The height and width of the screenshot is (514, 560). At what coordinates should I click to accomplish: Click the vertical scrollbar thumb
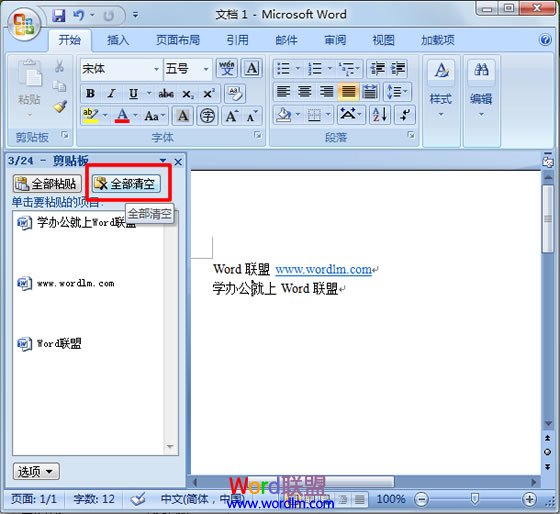tap(548, 219)
